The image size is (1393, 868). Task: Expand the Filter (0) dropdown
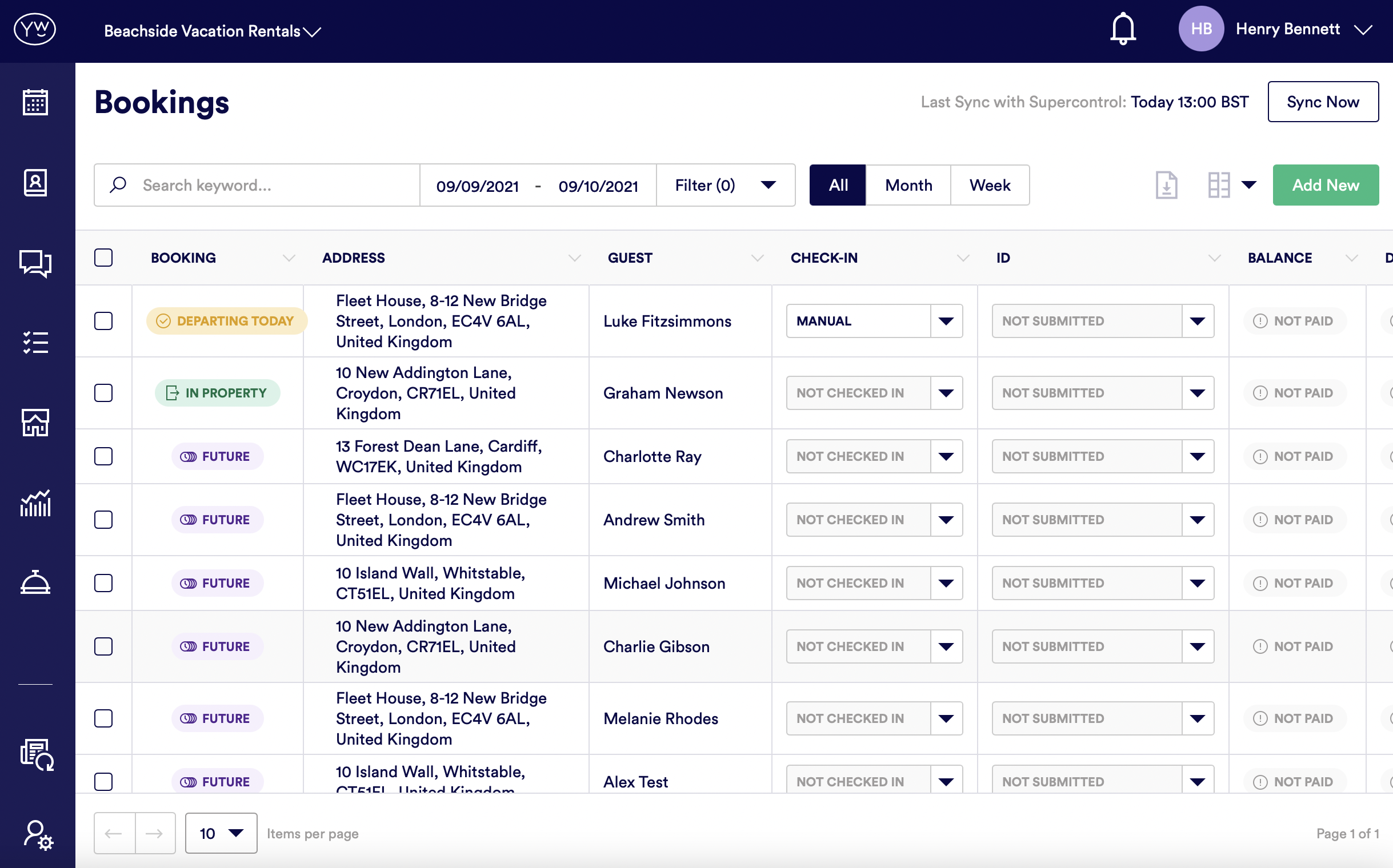pos(725,185)
